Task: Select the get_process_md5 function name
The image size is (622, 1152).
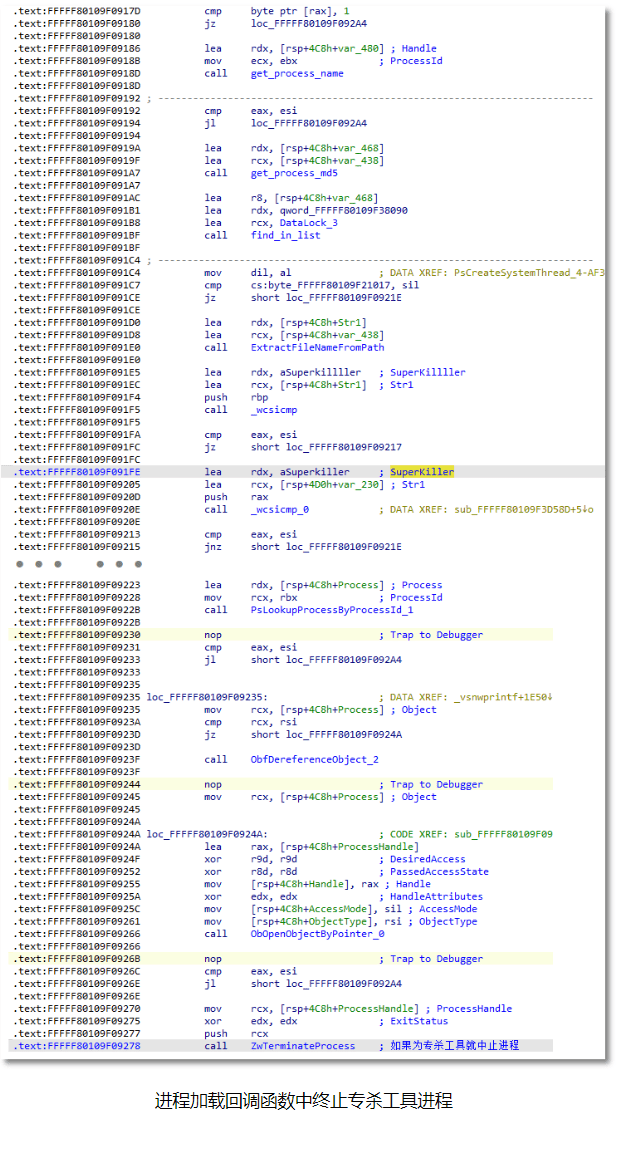Action: [294, 173]
